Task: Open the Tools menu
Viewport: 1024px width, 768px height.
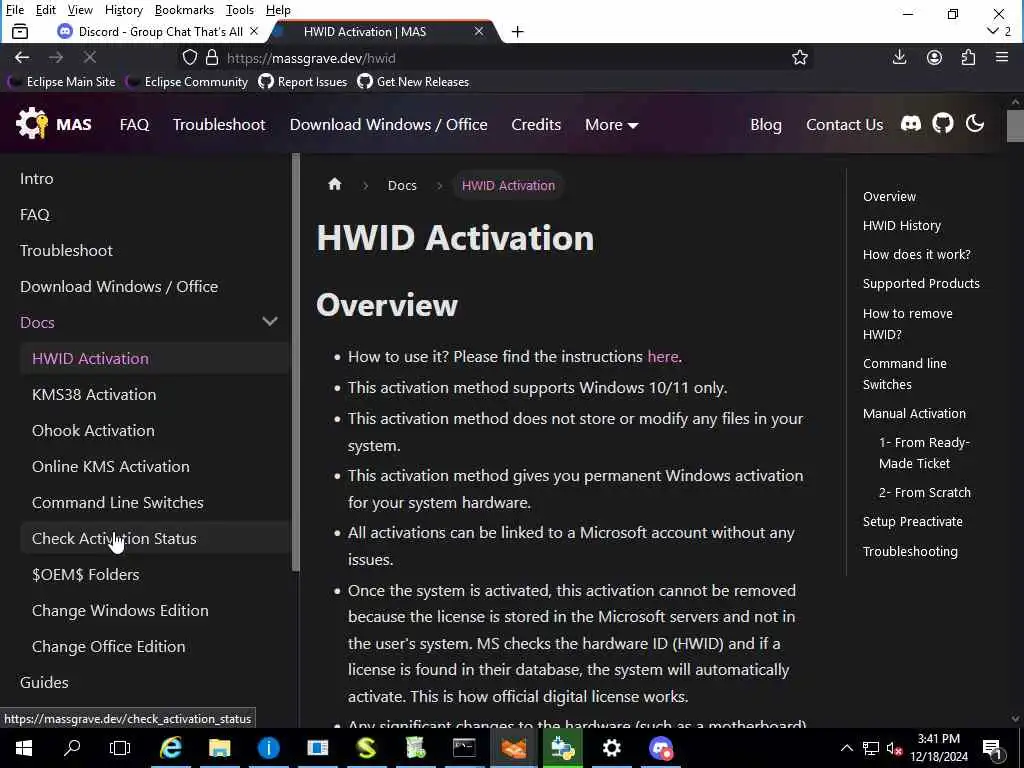Action: click(240, 10)
